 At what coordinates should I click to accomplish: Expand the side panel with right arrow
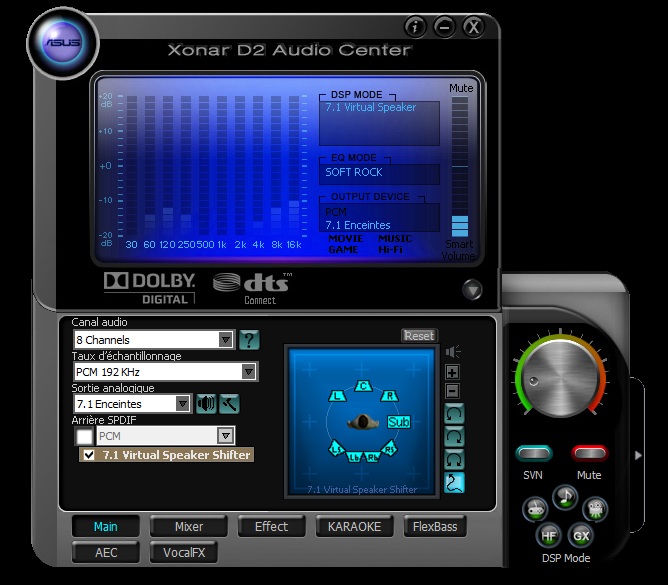click(638, 455)
